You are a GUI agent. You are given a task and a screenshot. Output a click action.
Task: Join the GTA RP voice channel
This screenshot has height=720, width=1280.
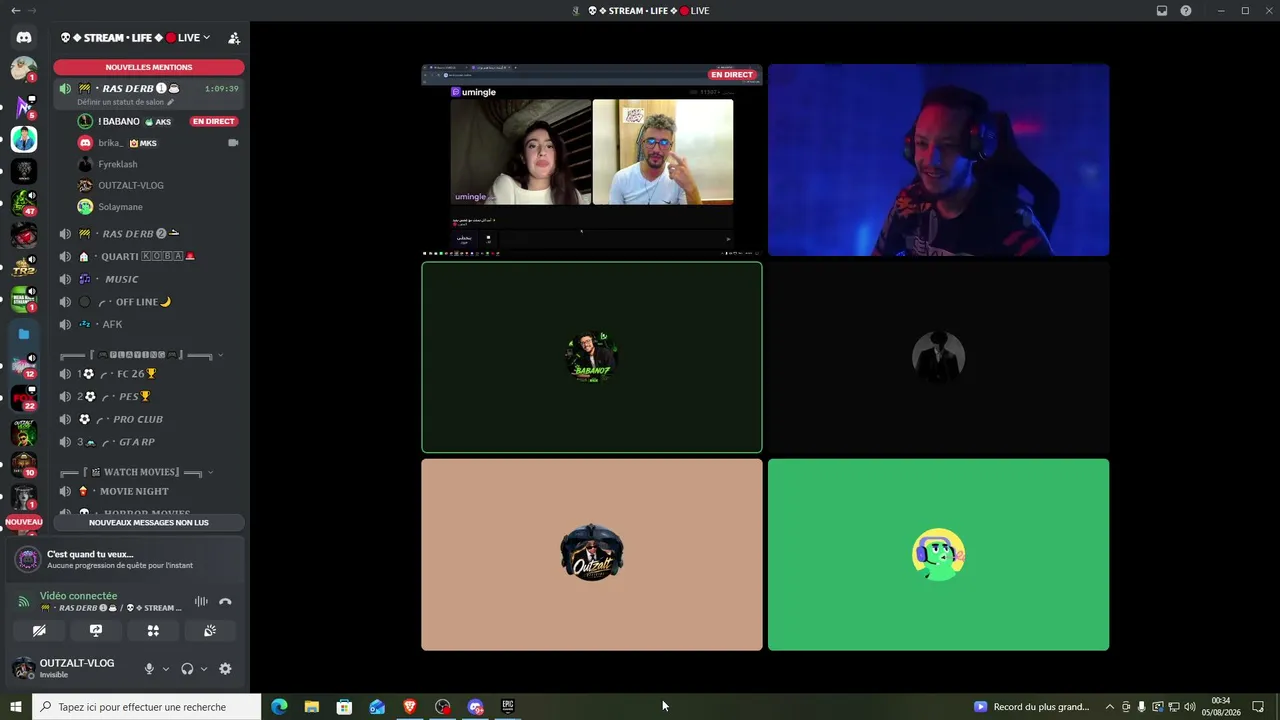tap(149, 442)
